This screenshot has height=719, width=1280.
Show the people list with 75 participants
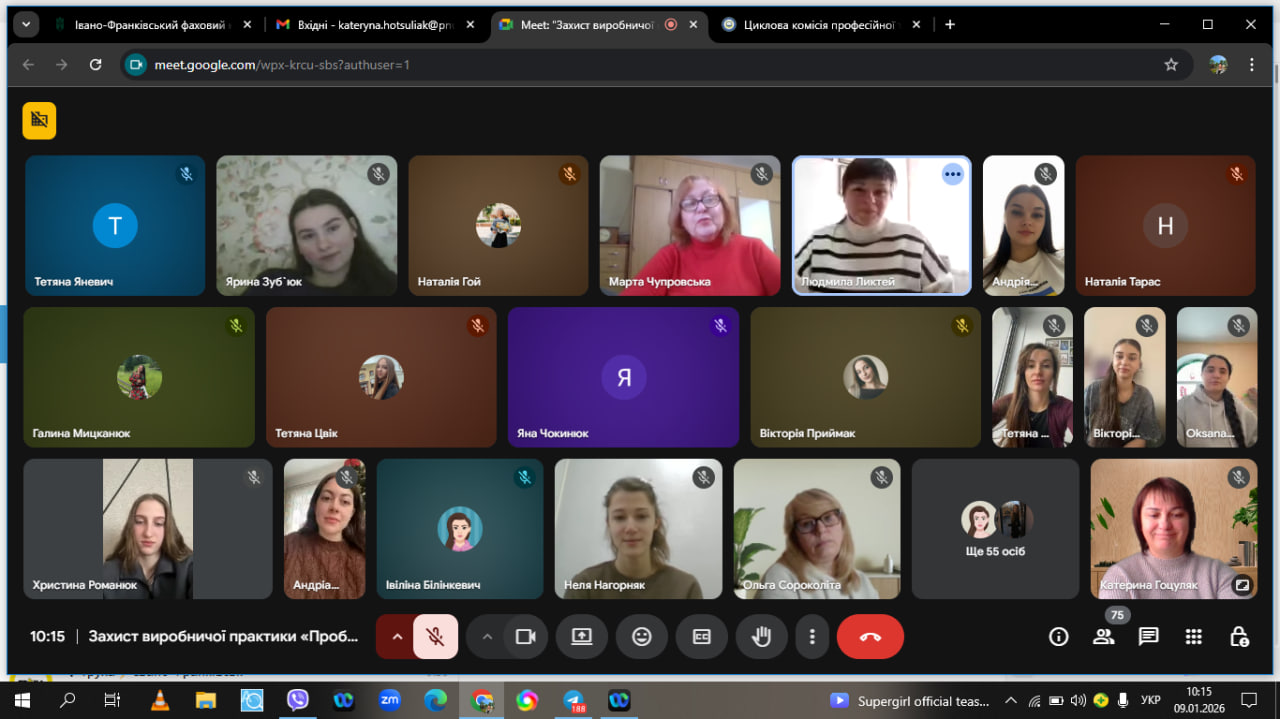(1103, 637)
